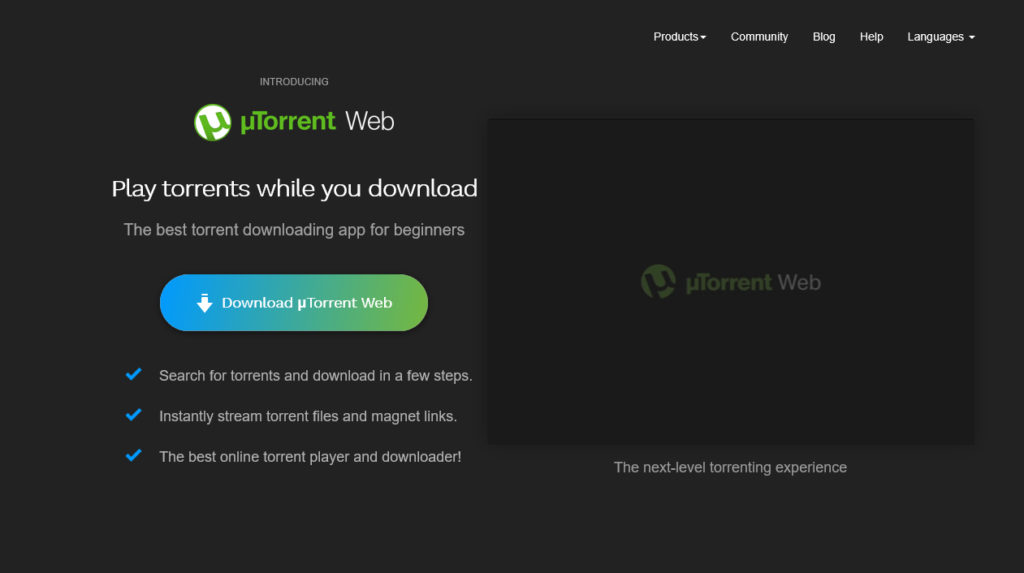
Task: Click the µTorrent round logo icon
Action: [x=213, y=122]
